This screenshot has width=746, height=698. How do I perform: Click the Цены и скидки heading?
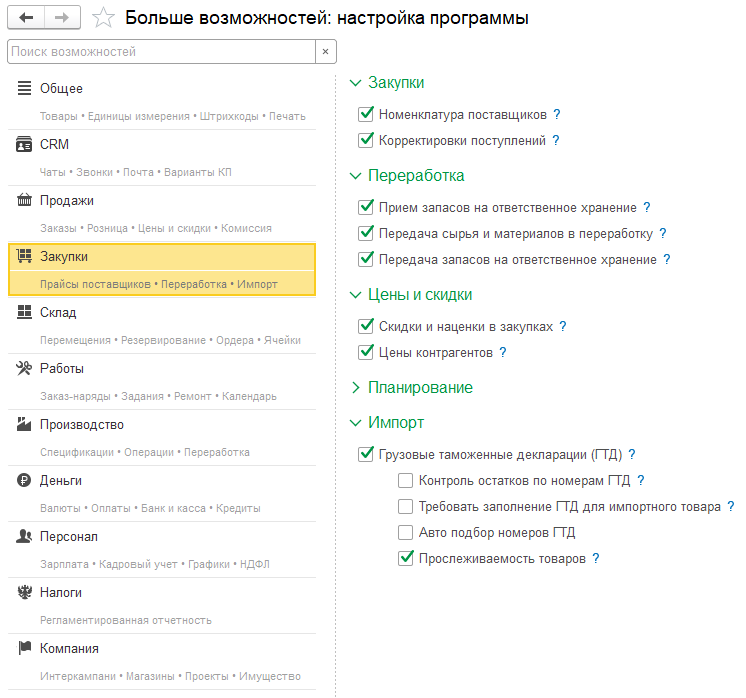(x=420, y=295)
